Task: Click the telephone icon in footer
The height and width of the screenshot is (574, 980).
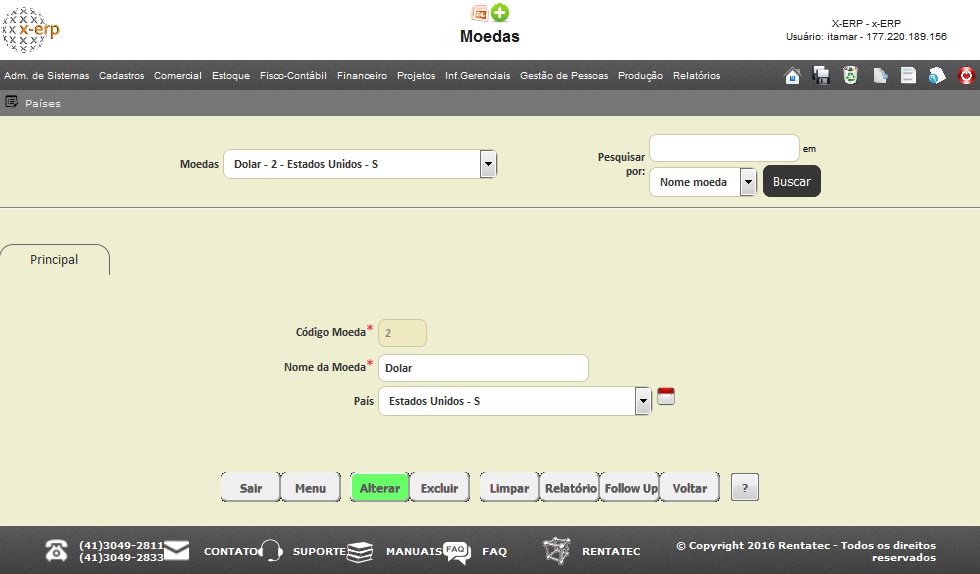Action: pos(56,551)
